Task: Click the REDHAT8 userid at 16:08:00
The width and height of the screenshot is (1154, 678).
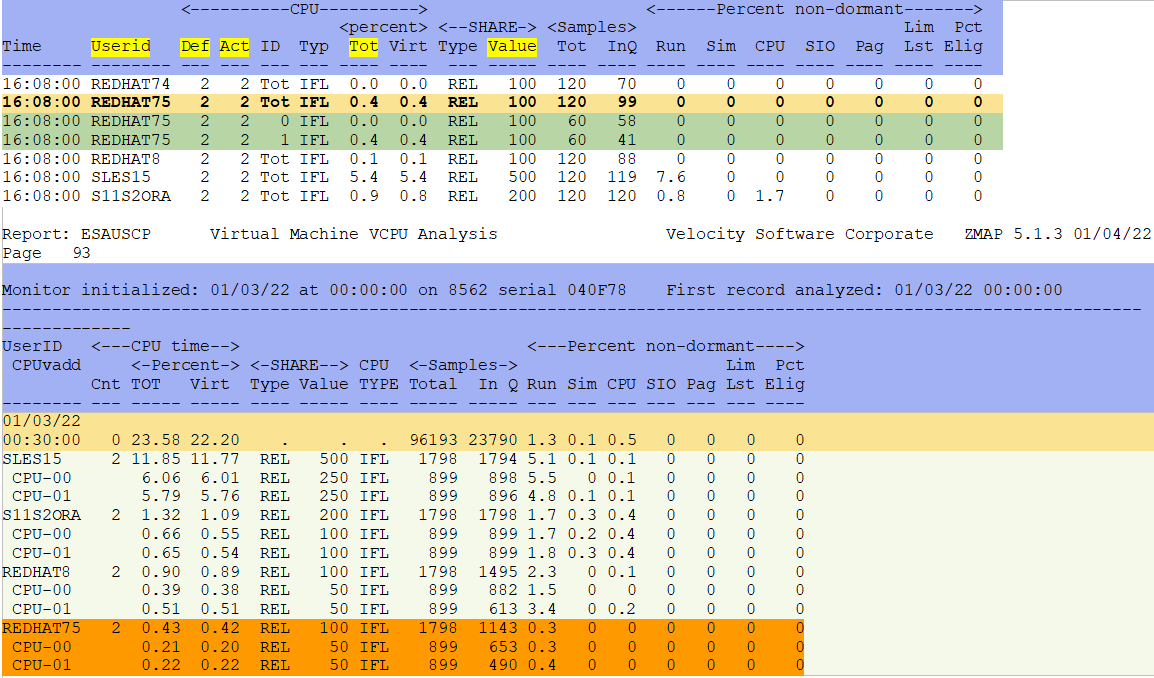Action: [125, 158]
